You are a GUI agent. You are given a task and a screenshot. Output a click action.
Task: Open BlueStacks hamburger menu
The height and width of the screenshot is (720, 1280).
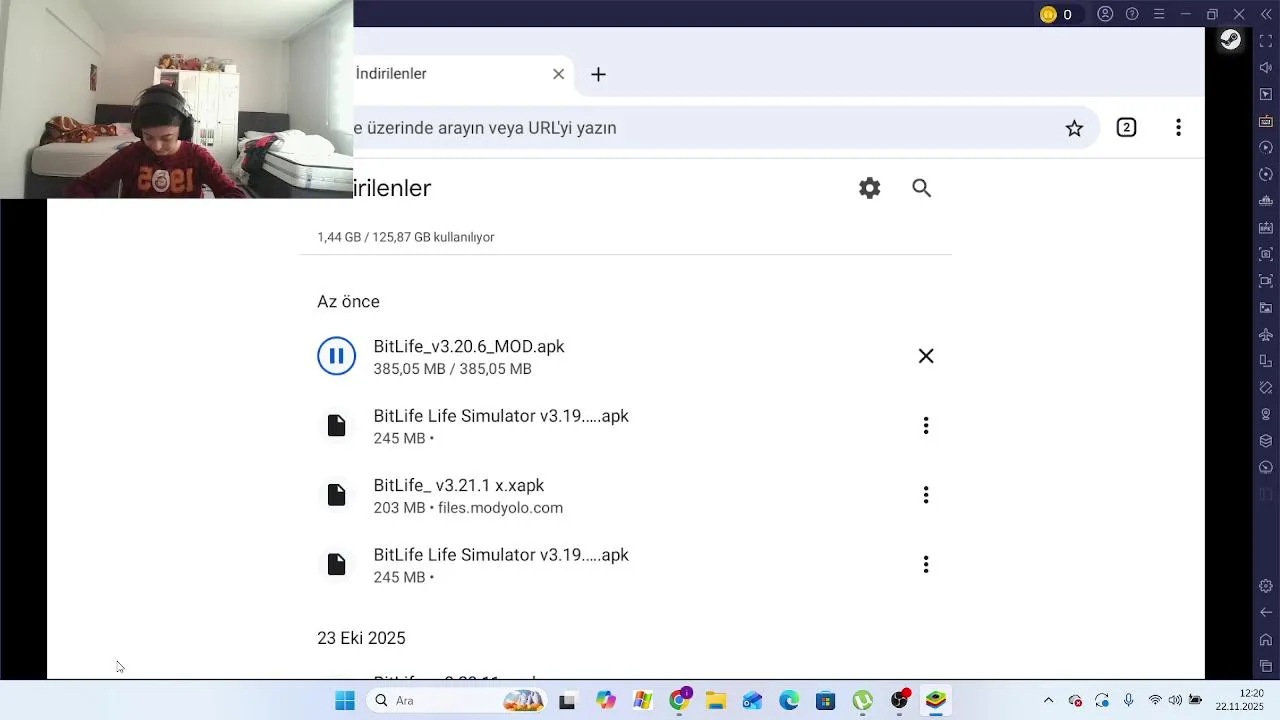click(1159, 14)
